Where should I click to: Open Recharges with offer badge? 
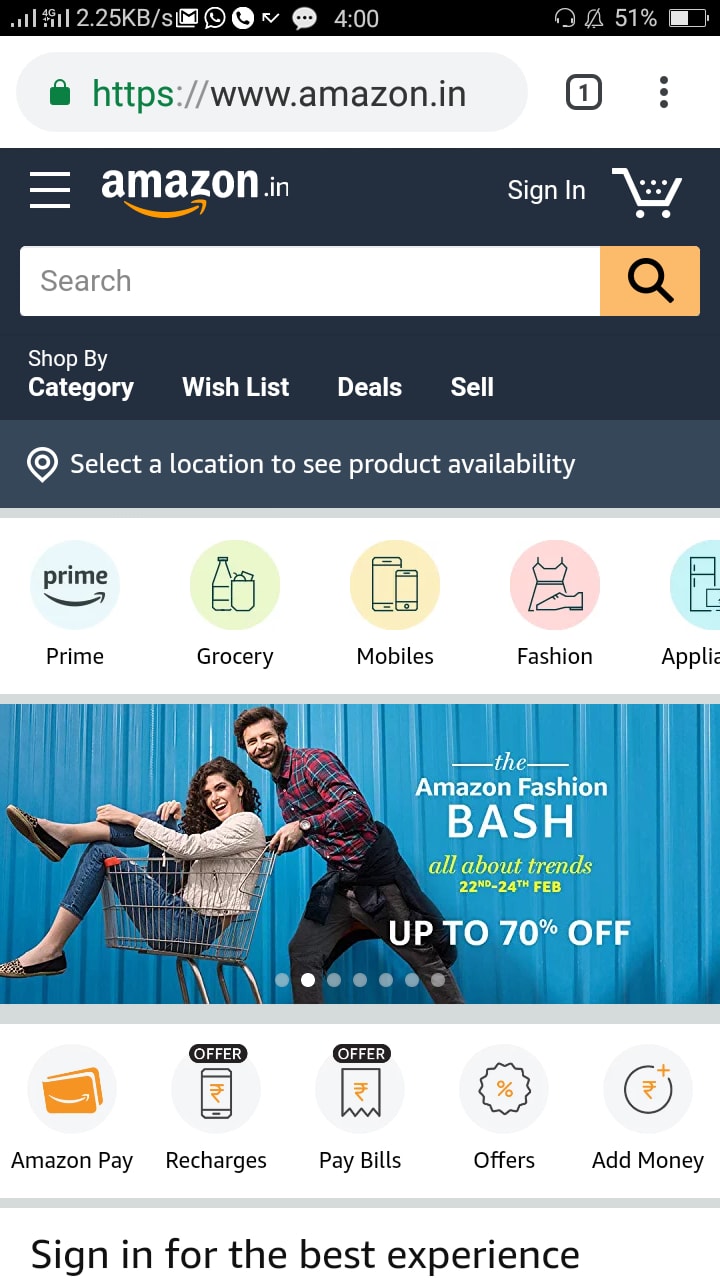coord(216,1089)
